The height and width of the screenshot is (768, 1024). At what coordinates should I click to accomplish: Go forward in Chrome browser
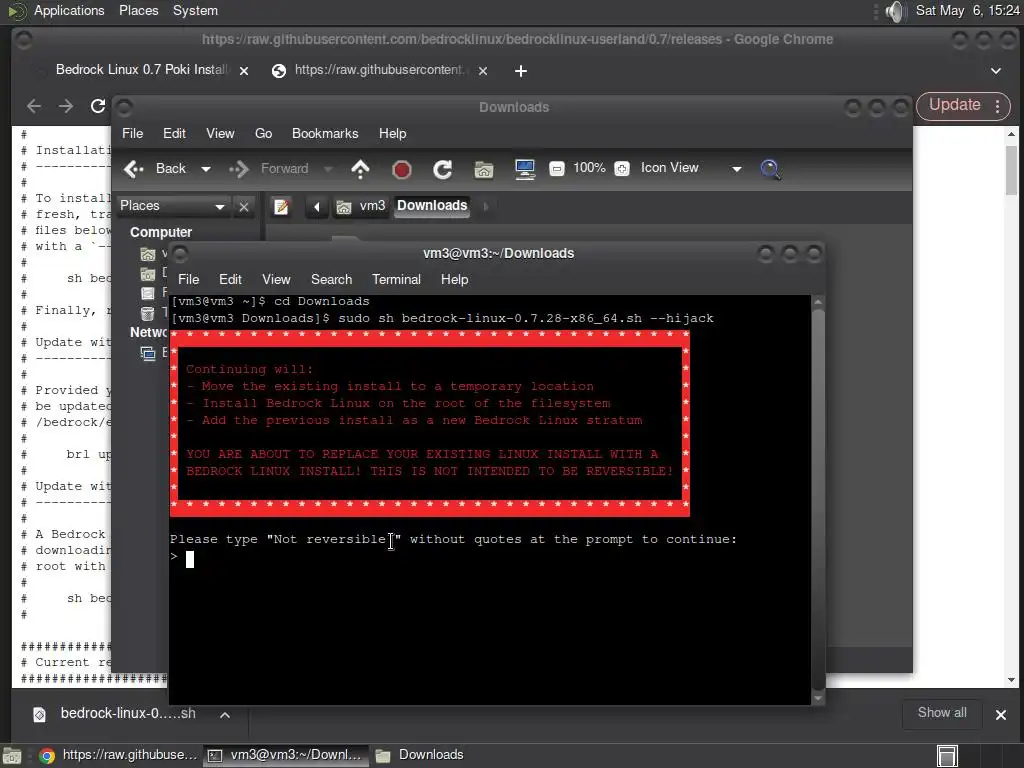[x=66, y=106]
